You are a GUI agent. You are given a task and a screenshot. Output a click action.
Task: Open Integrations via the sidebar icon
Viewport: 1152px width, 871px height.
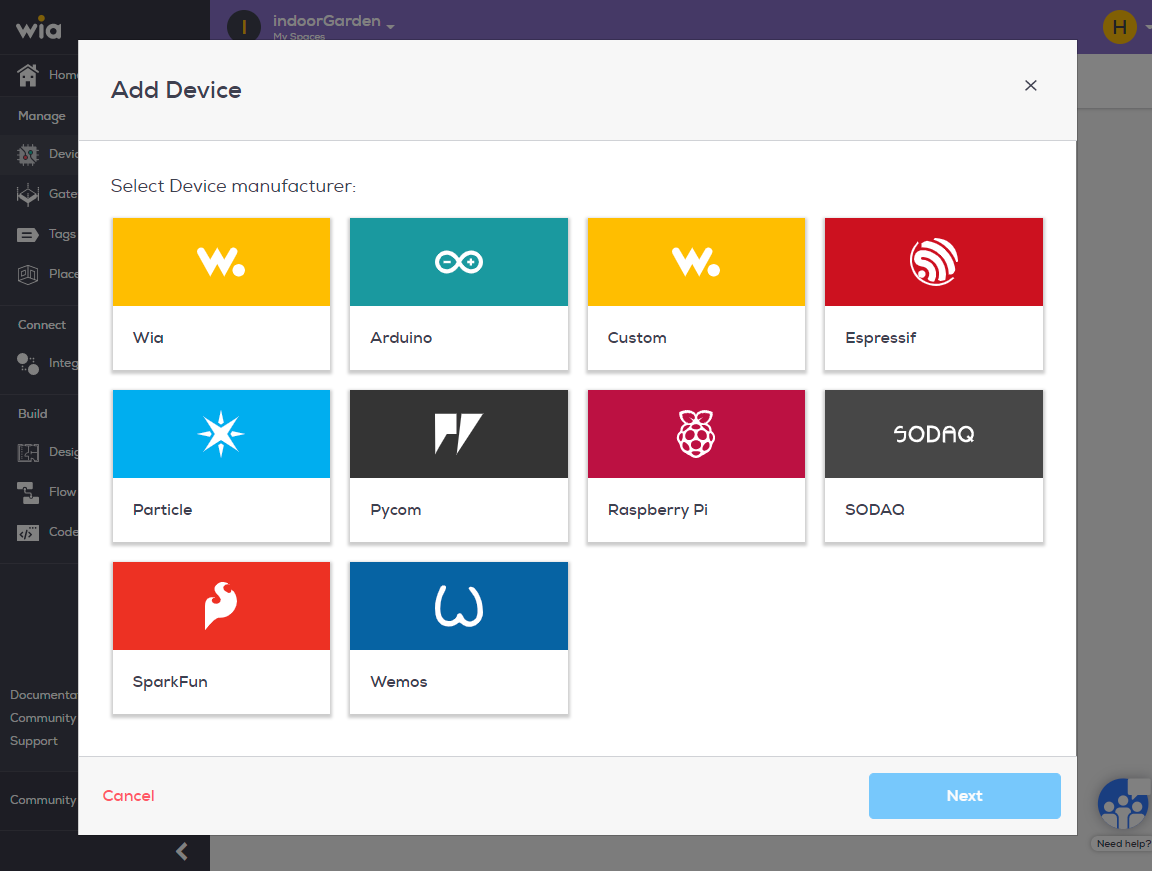tap(28, 364)
